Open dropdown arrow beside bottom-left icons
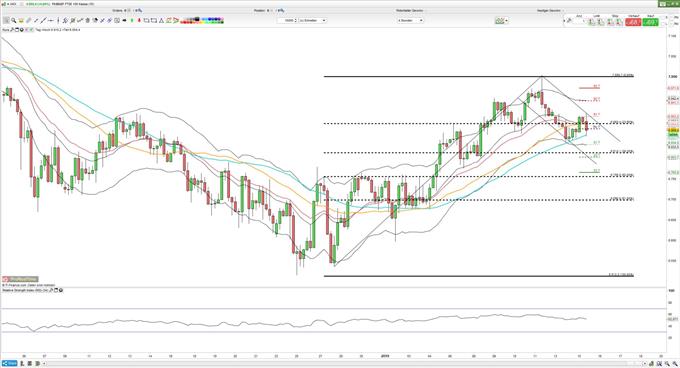Image resolution: width=680 pixels, height=368 pixels. [44, 363]
